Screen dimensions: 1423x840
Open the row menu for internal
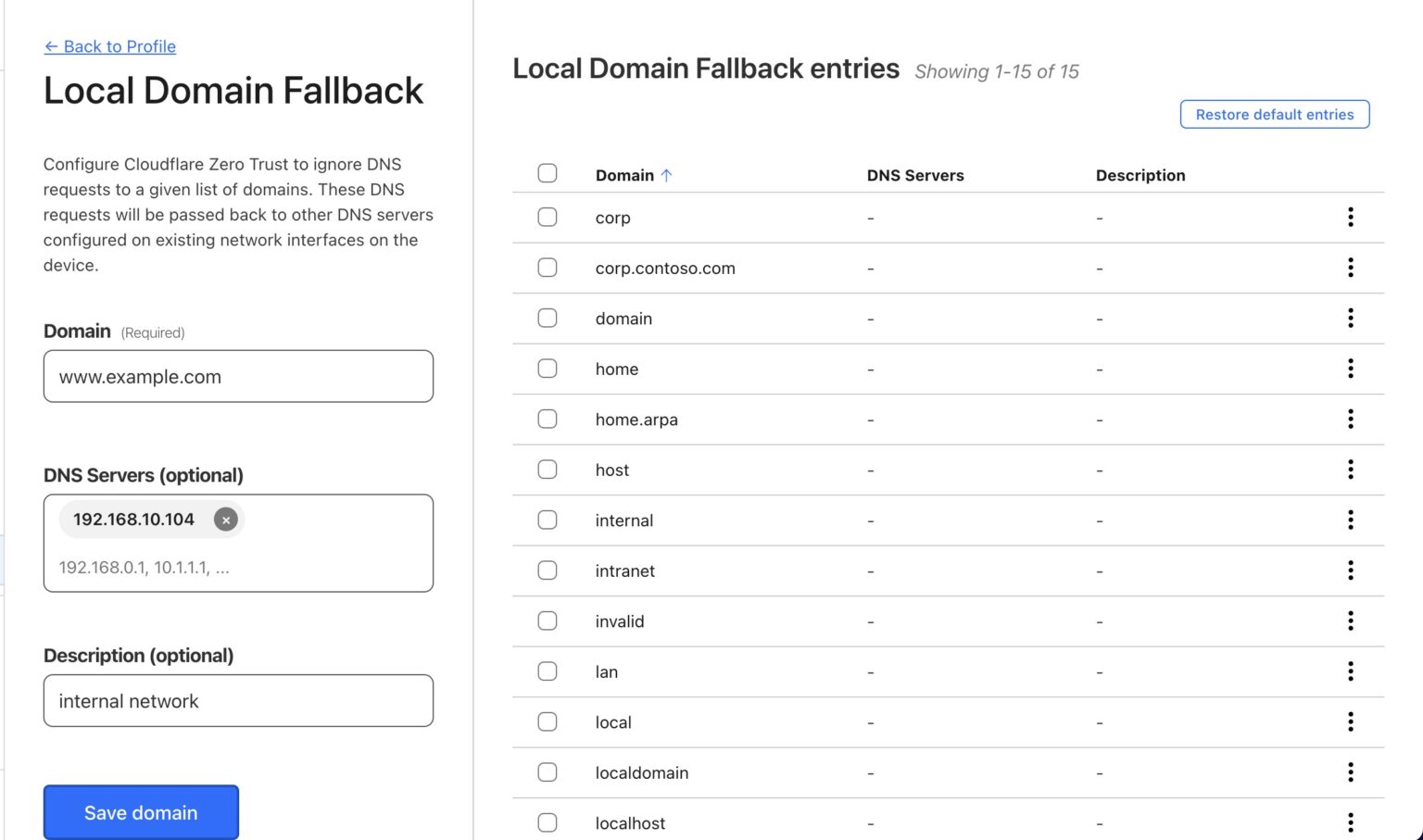click(1351, 520)
